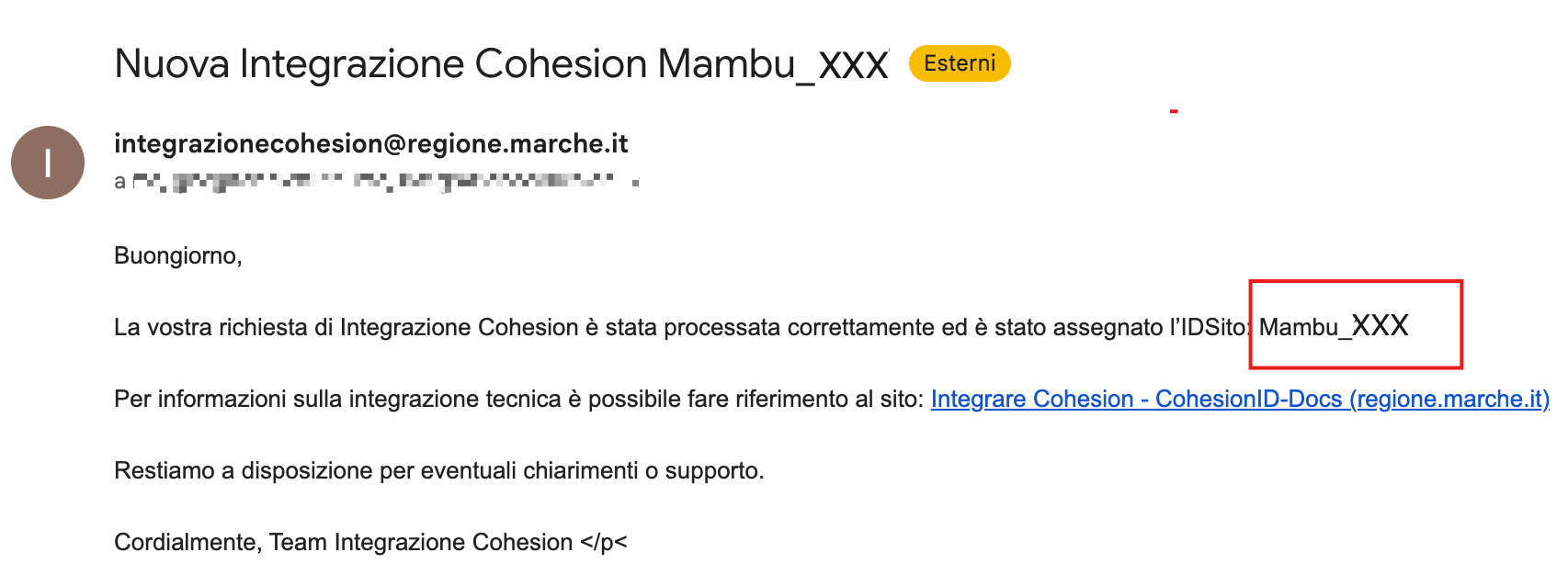This screenshot has width=1568, height=575.
Task: Click the stray </p< tag after the signature
Action: tap(603, 542)
